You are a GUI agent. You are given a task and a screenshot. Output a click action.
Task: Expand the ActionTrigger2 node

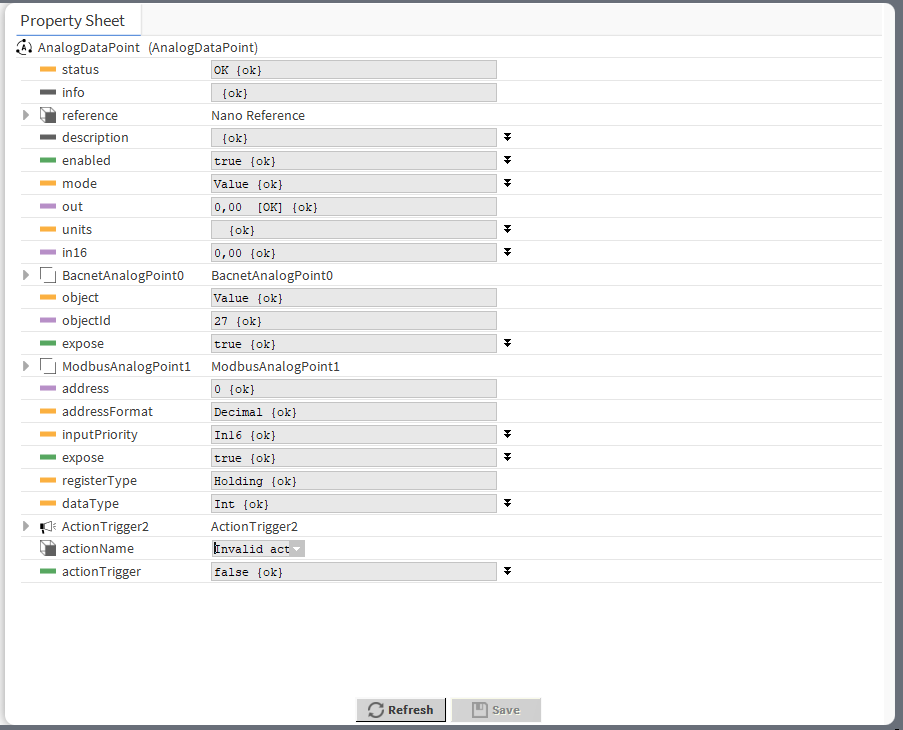coord(27,526)
